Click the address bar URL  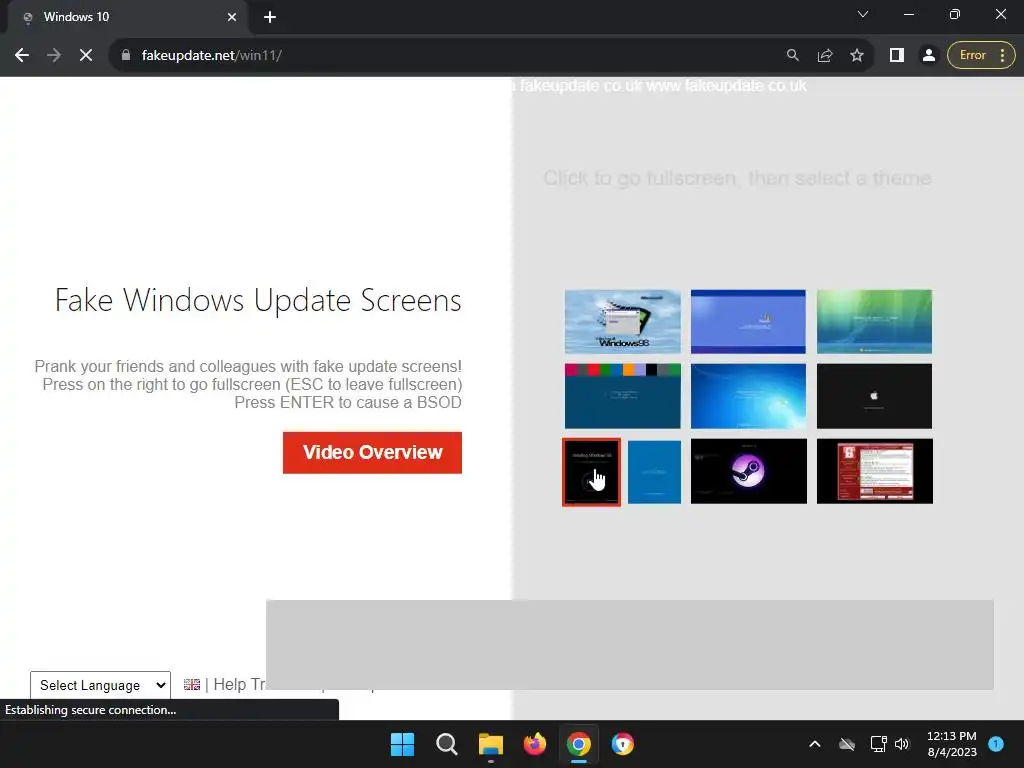pyautogui.click(x=212, y=56)
